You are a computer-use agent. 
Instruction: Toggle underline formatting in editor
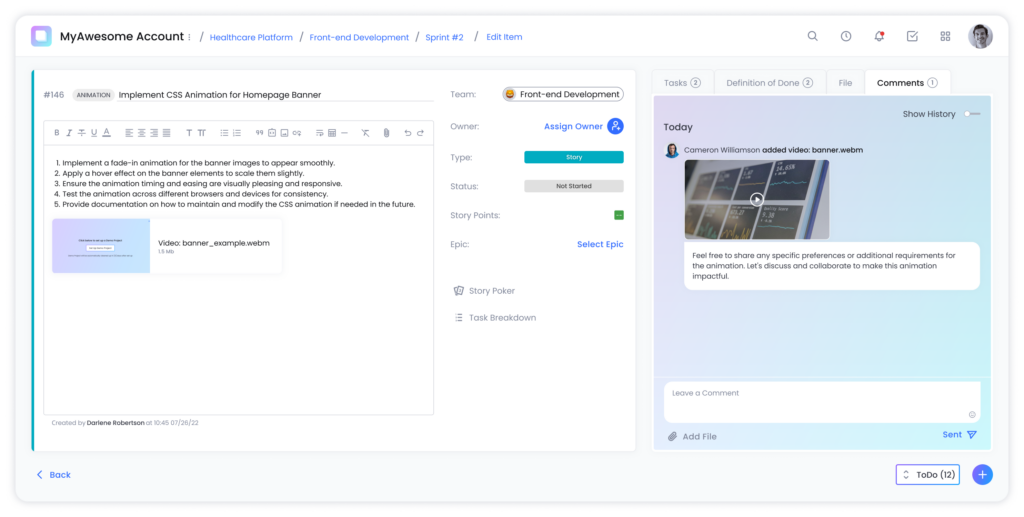click(94, 132)
